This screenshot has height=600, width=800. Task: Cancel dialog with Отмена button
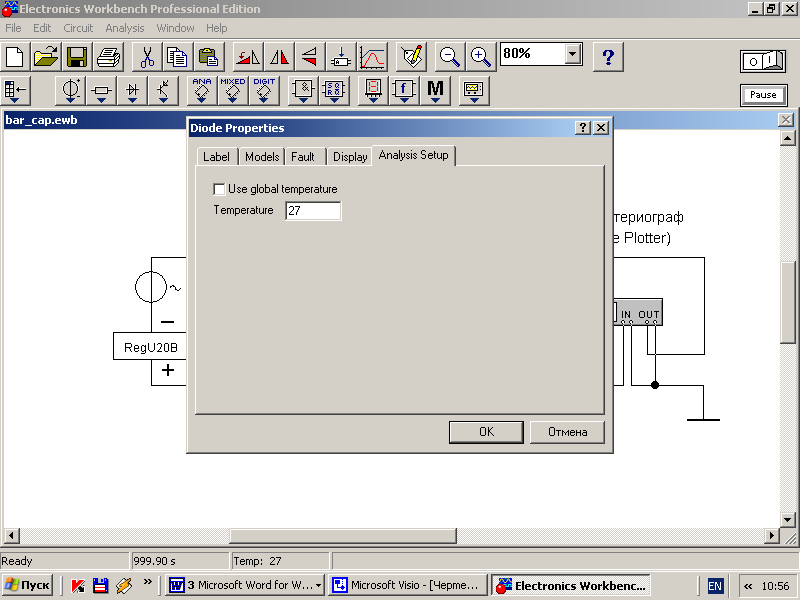pos(567,432)
